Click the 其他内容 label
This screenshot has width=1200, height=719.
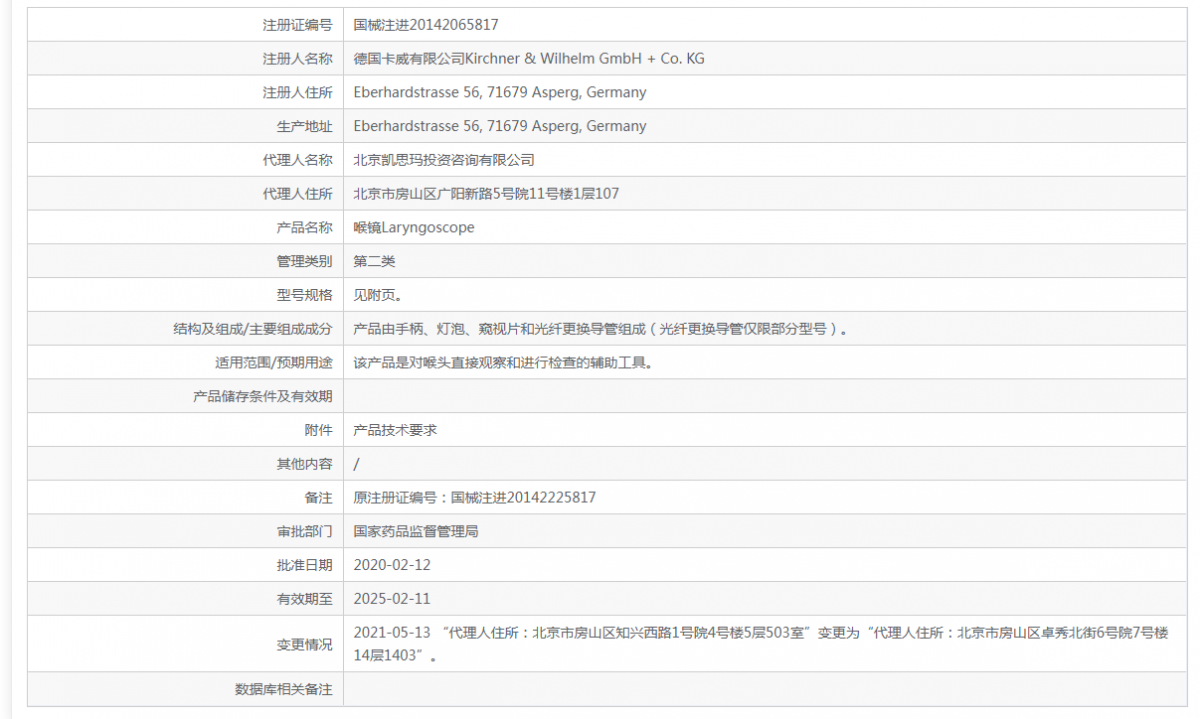[x=305, y=464]
